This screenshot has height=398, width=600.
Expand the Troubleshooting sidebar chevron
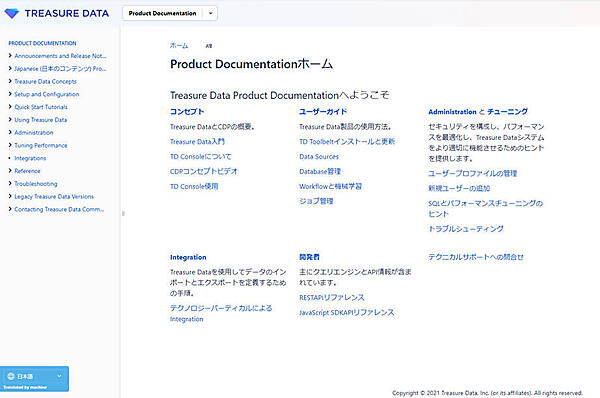coord(10,183)
